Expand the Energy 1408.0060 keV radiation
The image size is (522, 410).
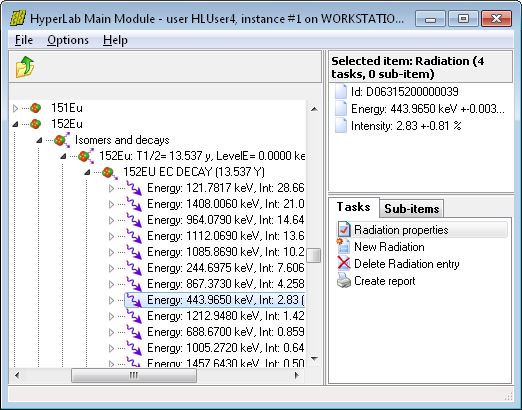tap(111, 204)
